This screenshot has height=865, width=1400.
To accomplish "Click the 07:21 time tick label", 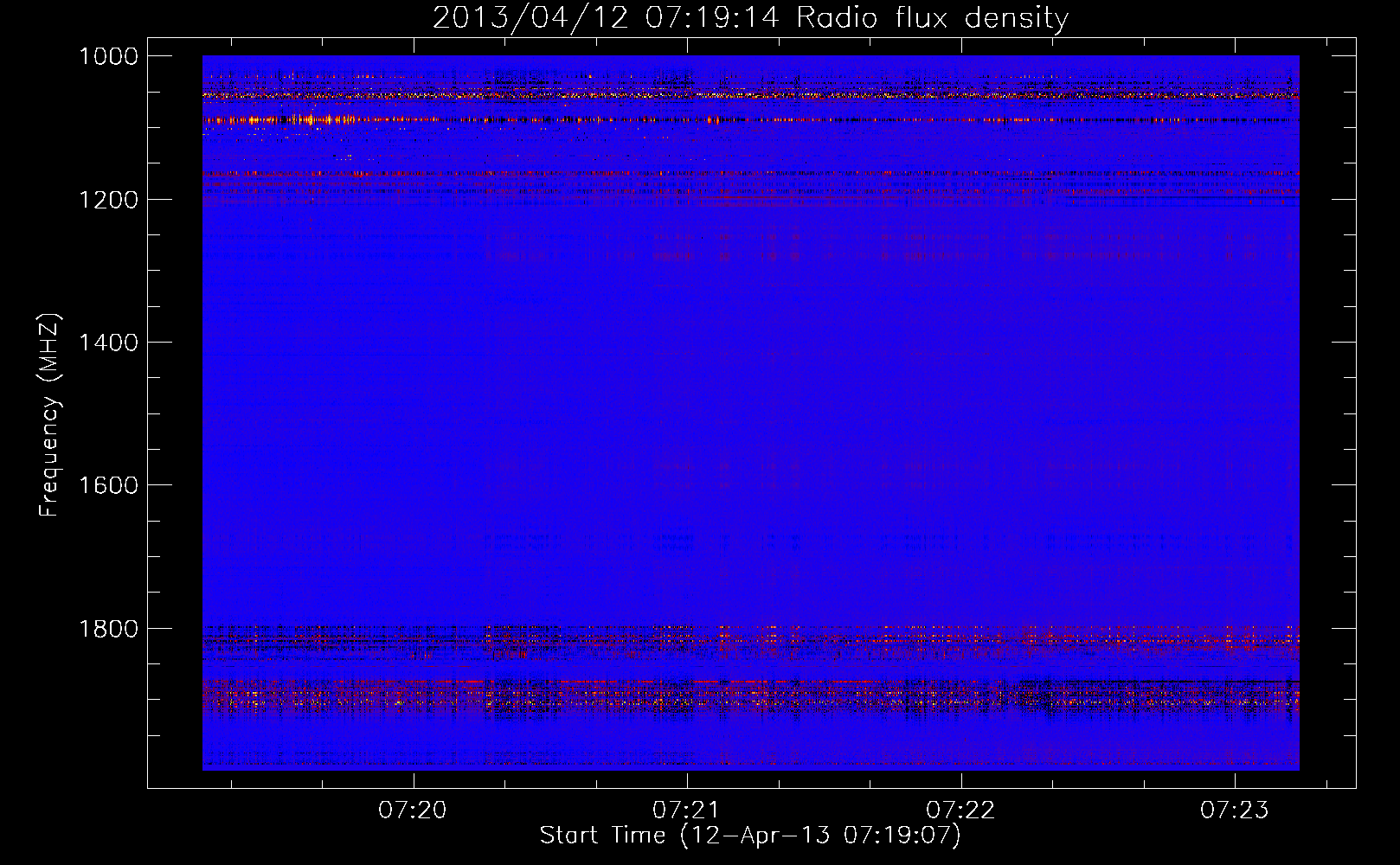I will coord(686,810).
